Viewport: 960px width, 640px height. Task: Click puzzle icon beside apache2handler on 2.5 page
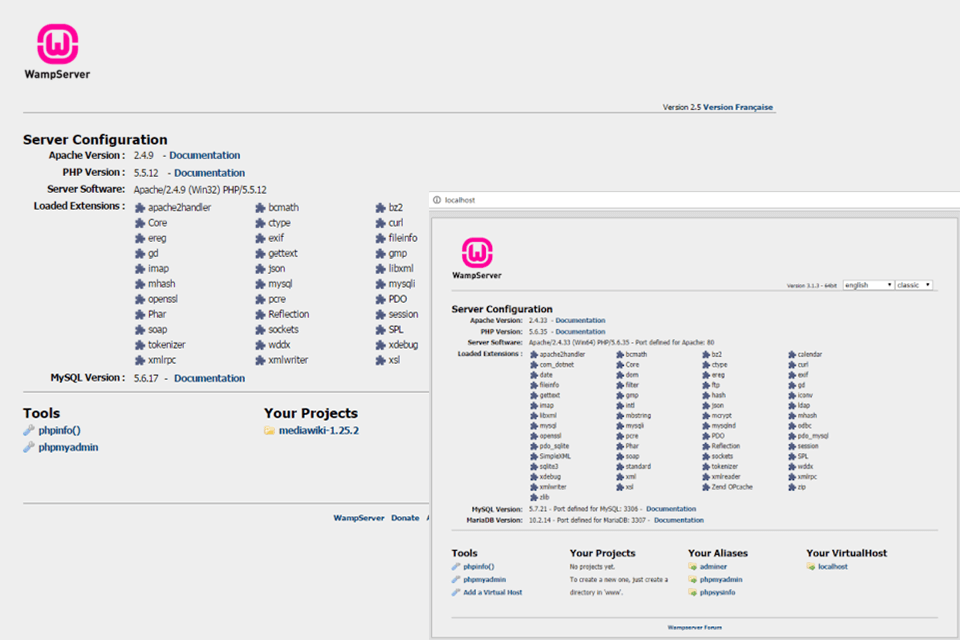point(140,208)
